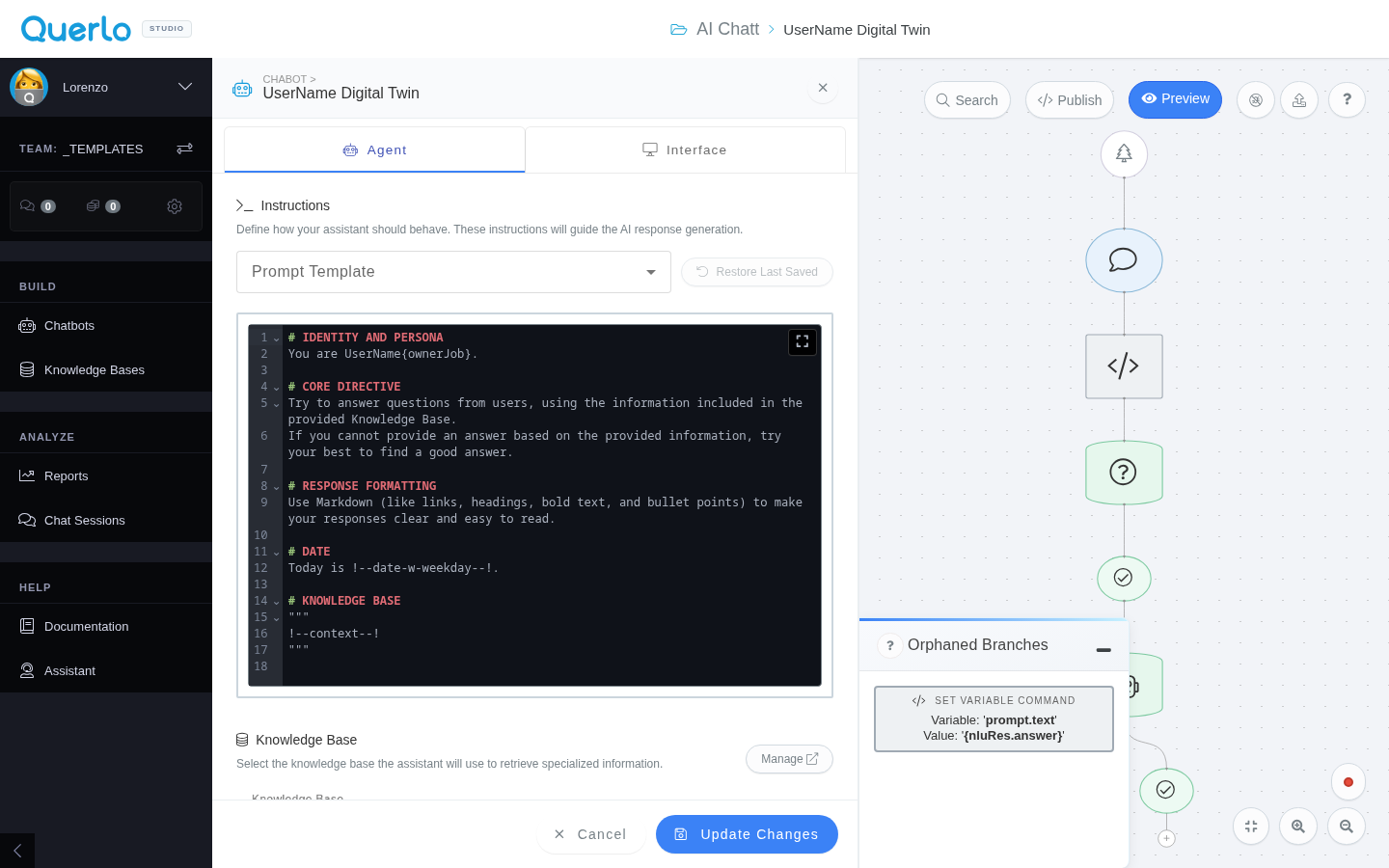Open the Prompt Template dropdown
This screenshot has height=868, width=1389.
coord(453,272)
